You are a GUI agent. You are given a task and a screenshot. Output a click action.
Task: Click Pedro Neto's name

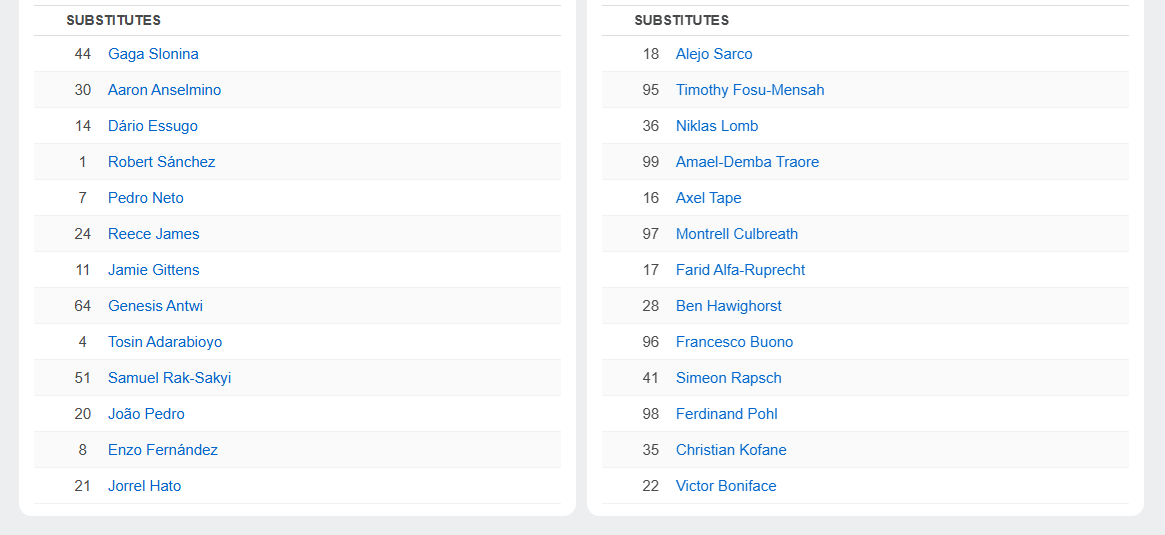click(146, 198)
